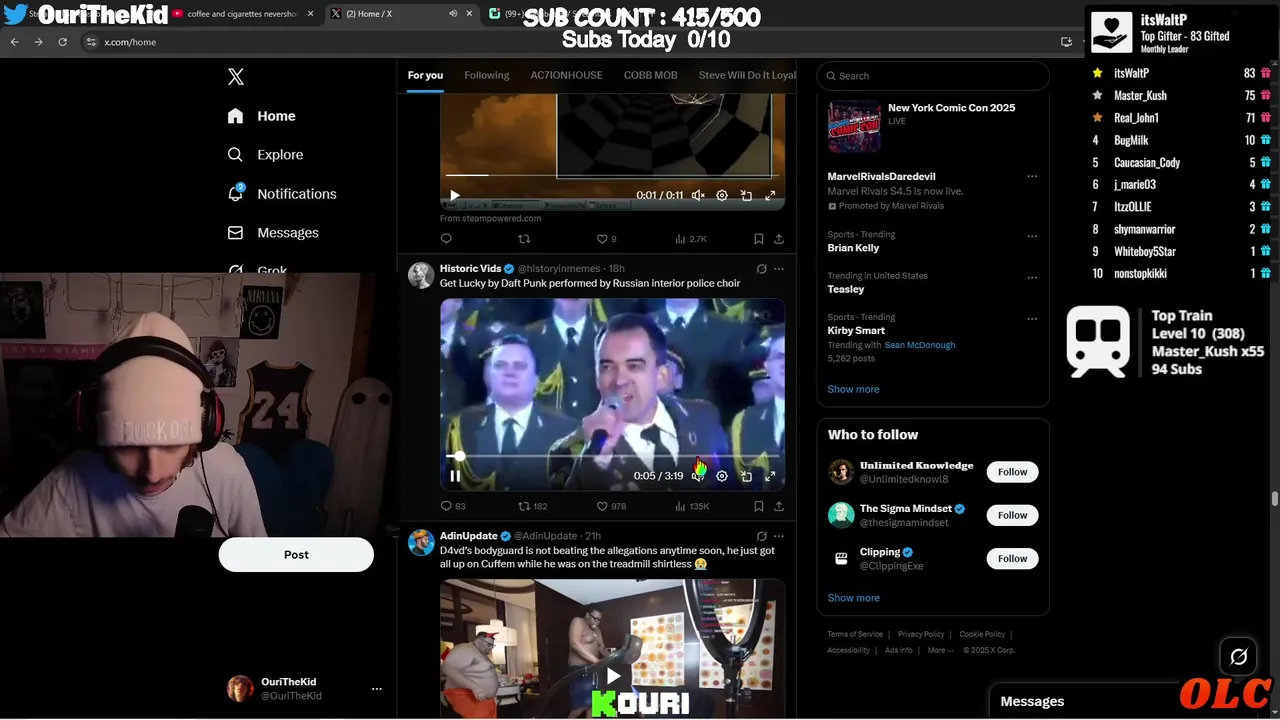This screenshot has height=720, width=1280.
Task: Open Historic Vids profile avatar
Action: (421, 275)
